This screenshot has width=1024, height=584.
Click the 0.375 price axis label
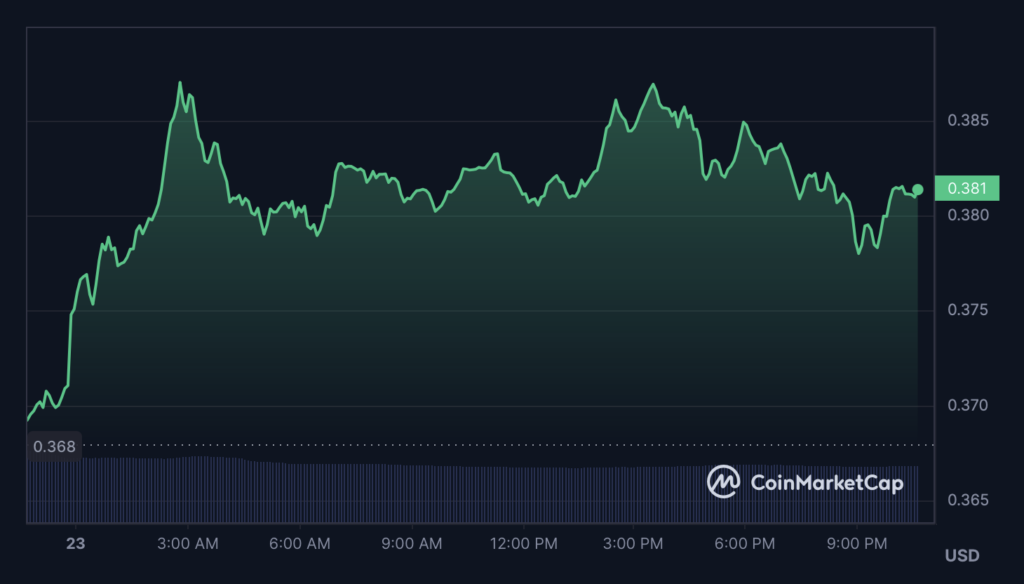968,310
